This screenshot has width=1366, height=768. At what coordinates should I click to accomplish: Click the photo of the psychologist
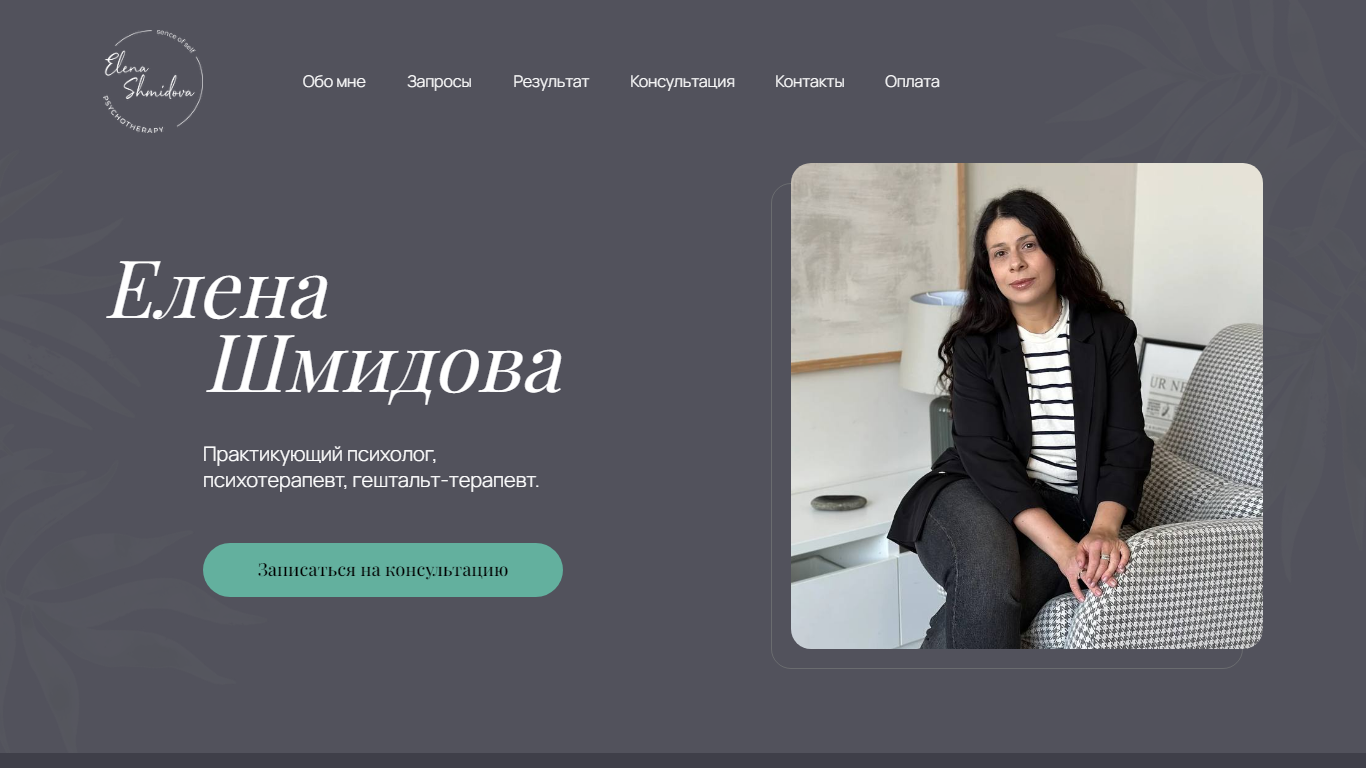pyautogui.click(x=1027, y=406)
